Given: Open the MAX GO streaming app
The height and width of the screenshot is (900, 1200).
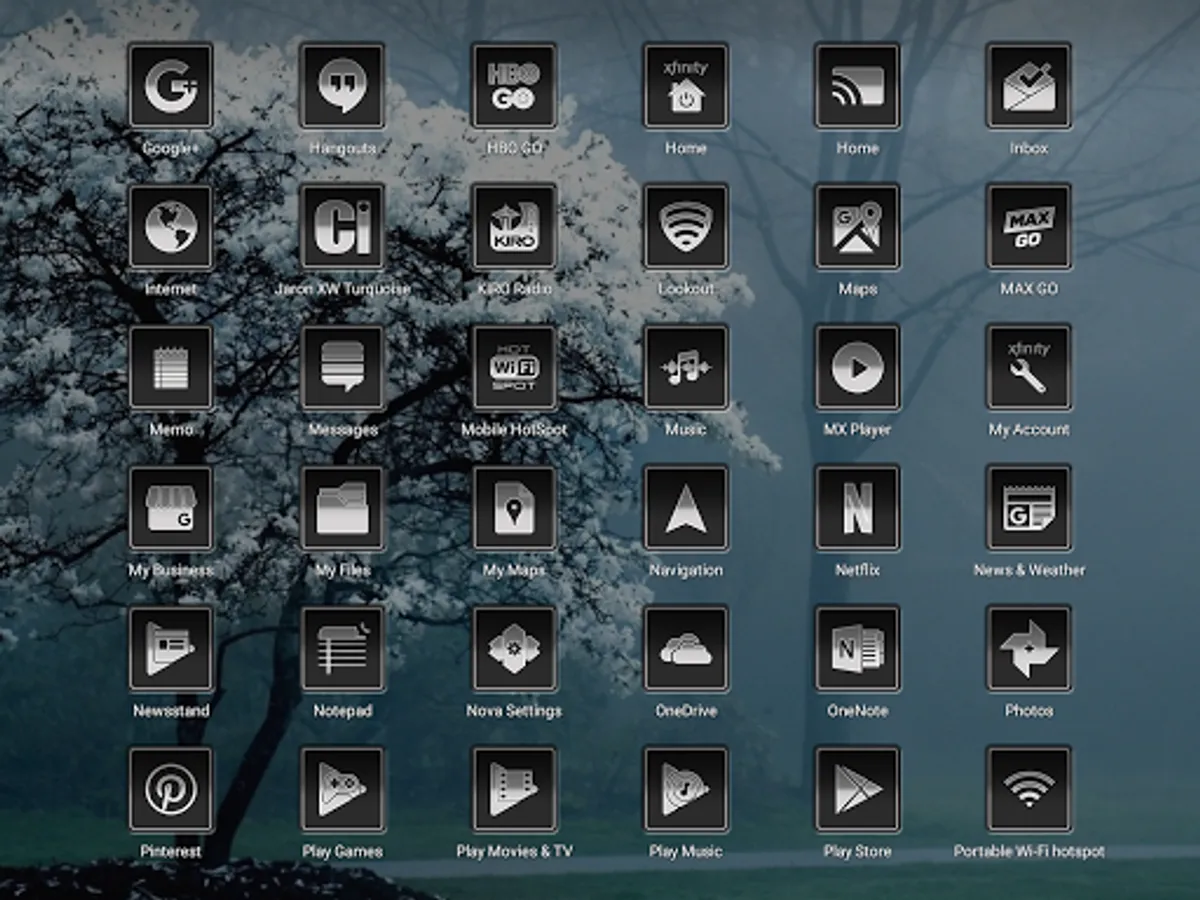Looking at the screenshot, I should tap(1029, 228).
